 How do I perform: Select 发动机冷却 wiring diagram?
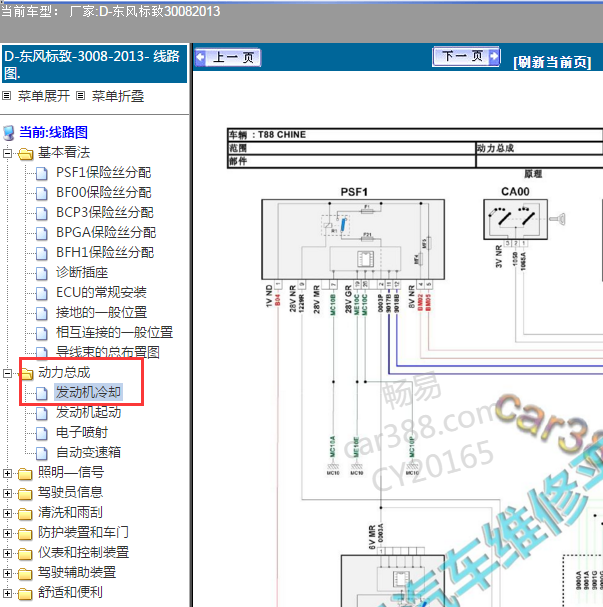(x=89, y=392)
